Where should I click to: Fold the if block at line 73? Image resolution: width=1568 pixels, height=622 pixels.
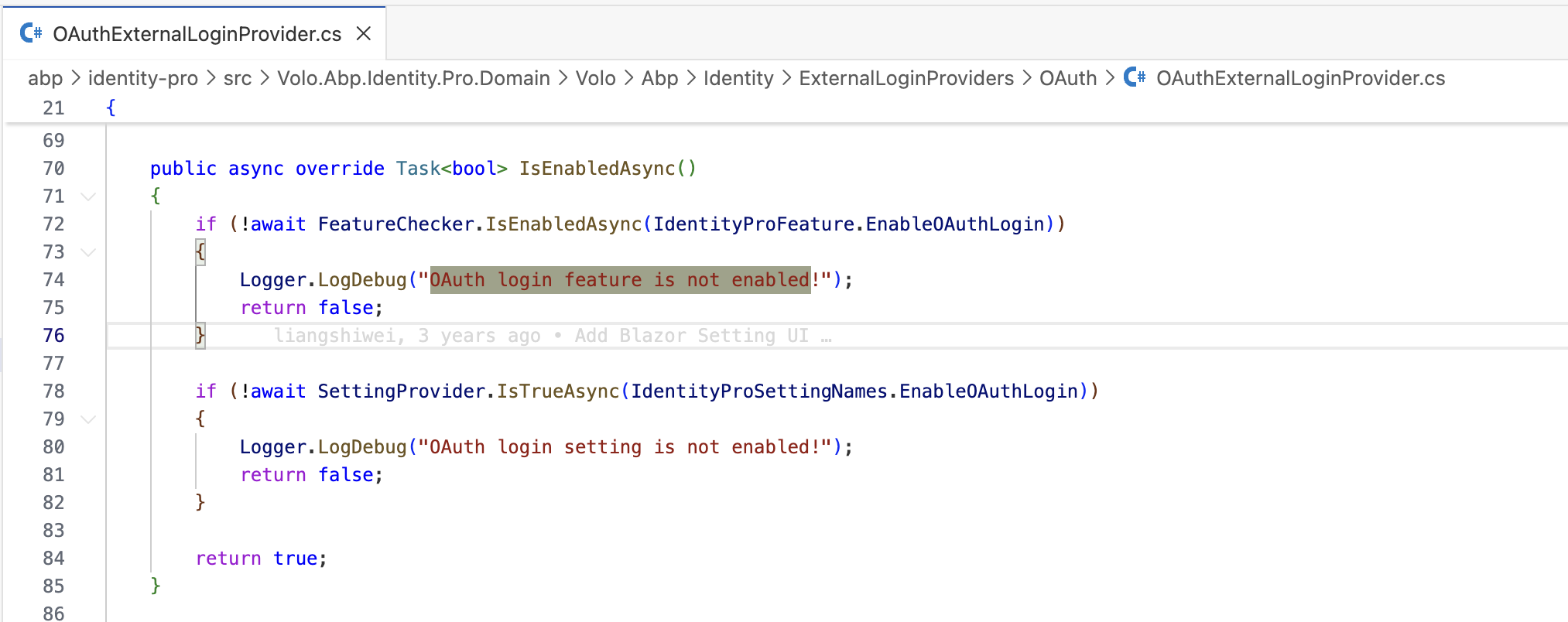89,252
